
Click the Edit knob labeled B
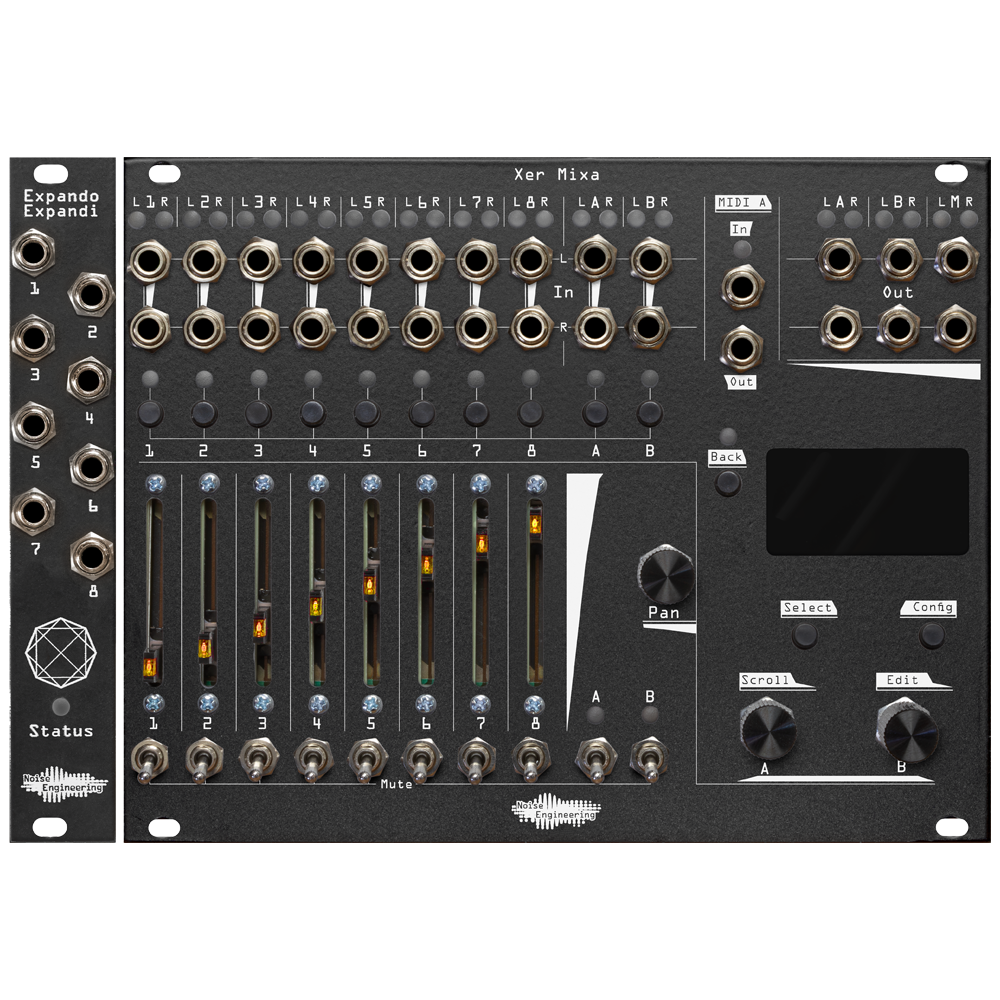[x=912, y=734]
